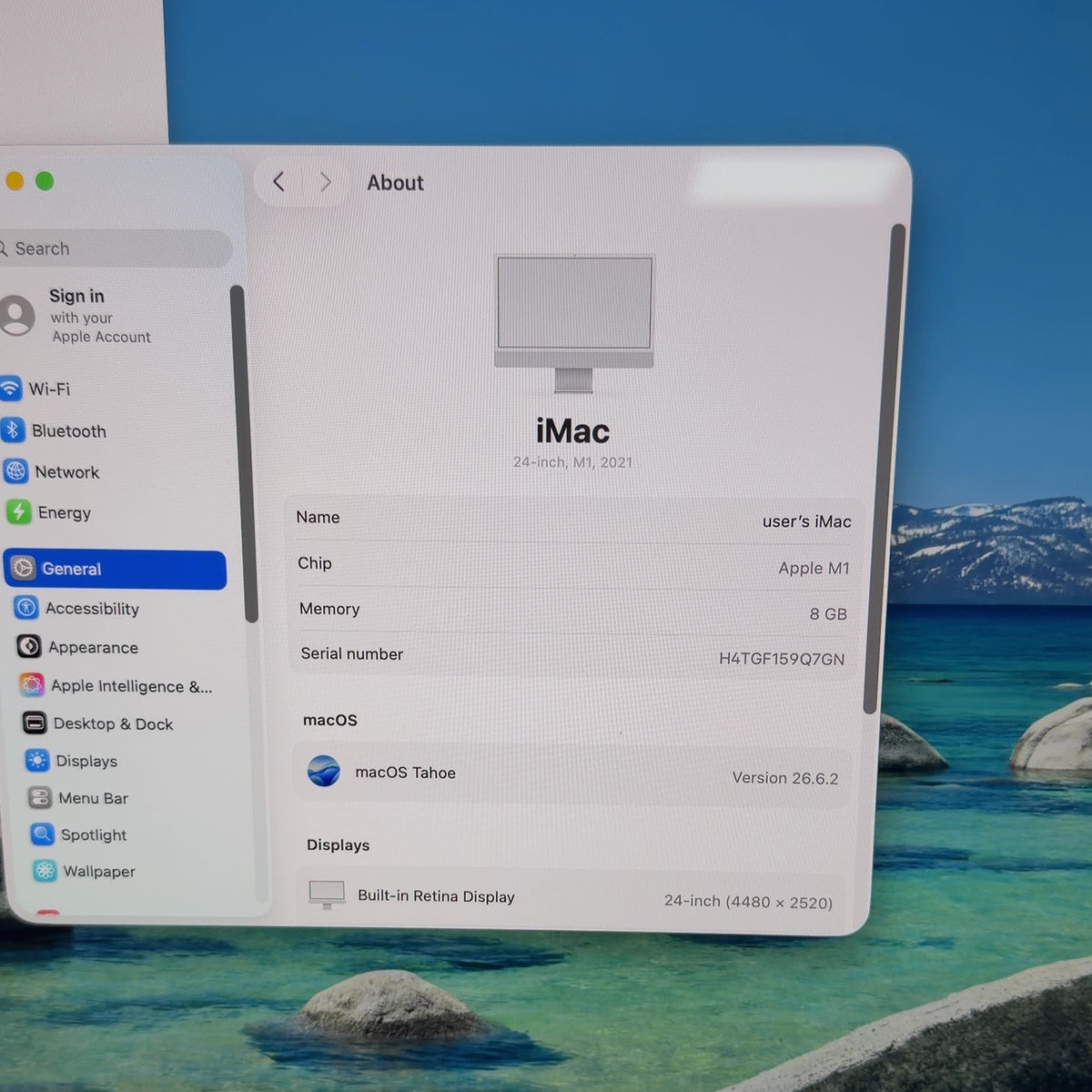
Task: Open the Wi-Fi settings icon
Action: (x=10, y=389)
